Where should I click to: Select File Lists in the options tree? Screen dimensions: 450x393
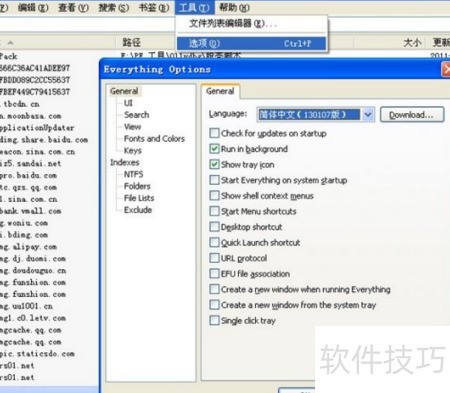pos(139,198)
